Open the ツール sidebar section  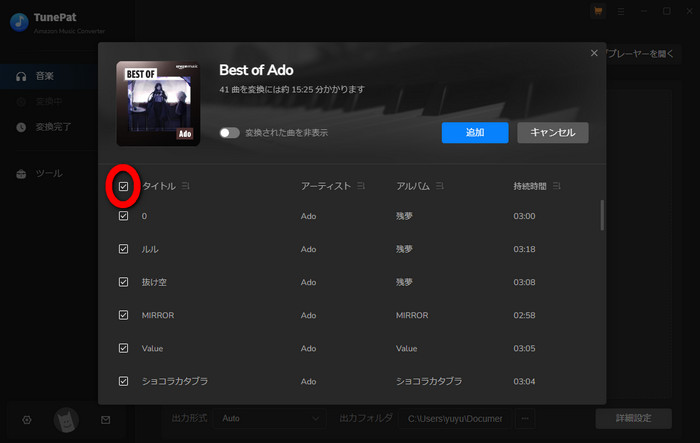(49, 174)
